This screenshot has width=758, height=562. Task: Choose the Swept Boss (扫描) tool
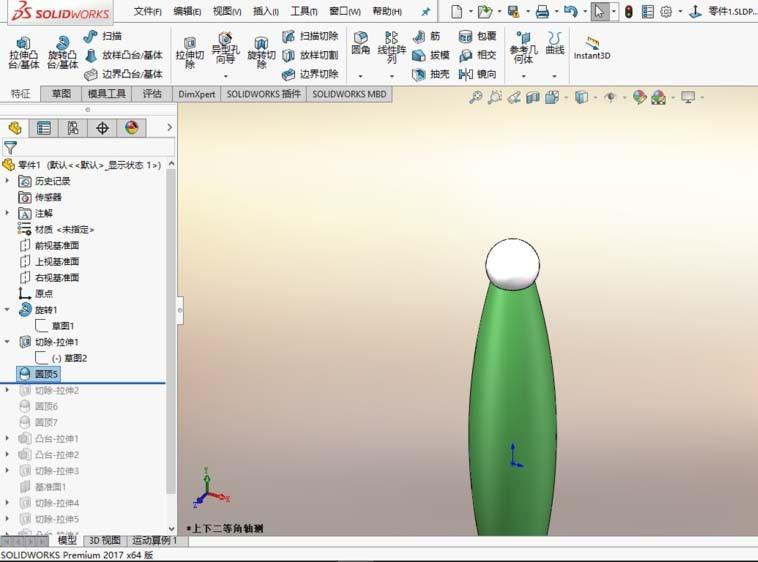pyautogui.click(x=102, y=36)
